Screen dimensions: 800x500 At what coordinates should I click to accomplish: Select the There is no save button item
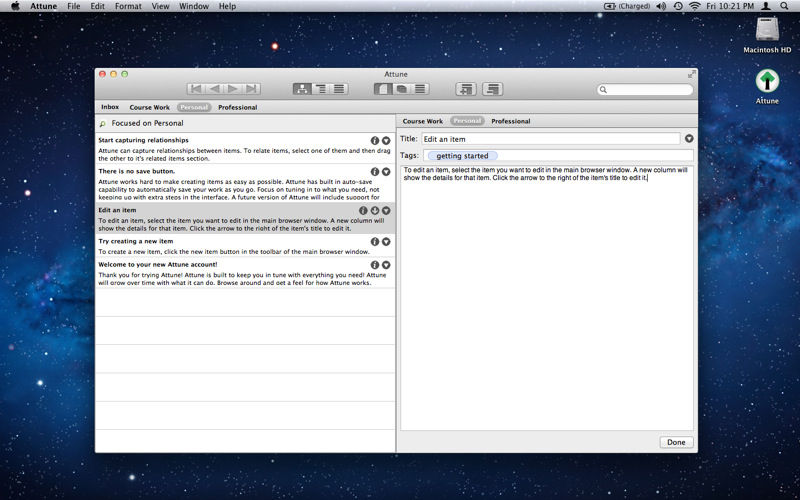245,183
